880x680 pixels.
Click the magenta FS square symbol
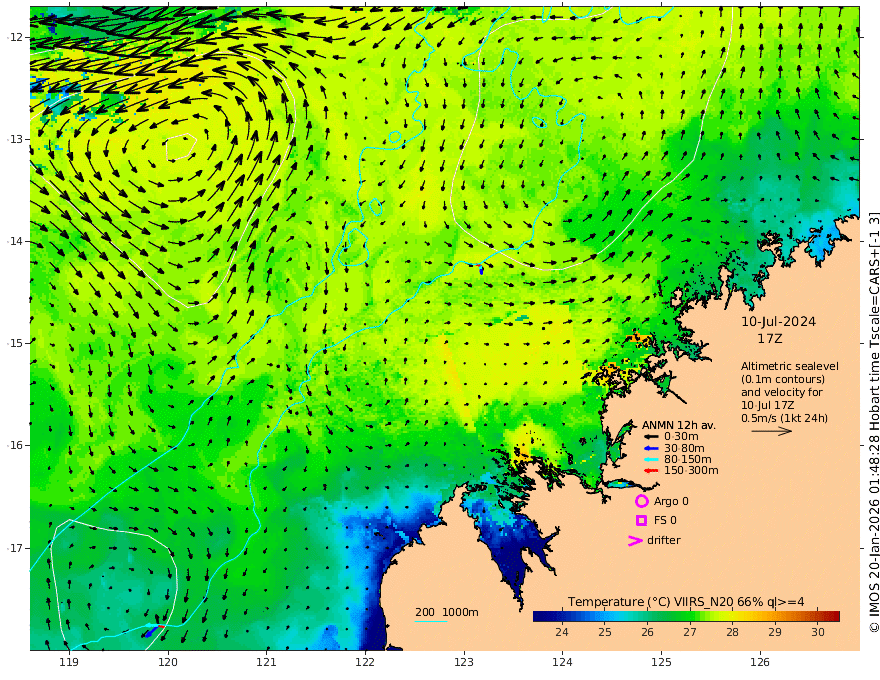coord(641,521)
